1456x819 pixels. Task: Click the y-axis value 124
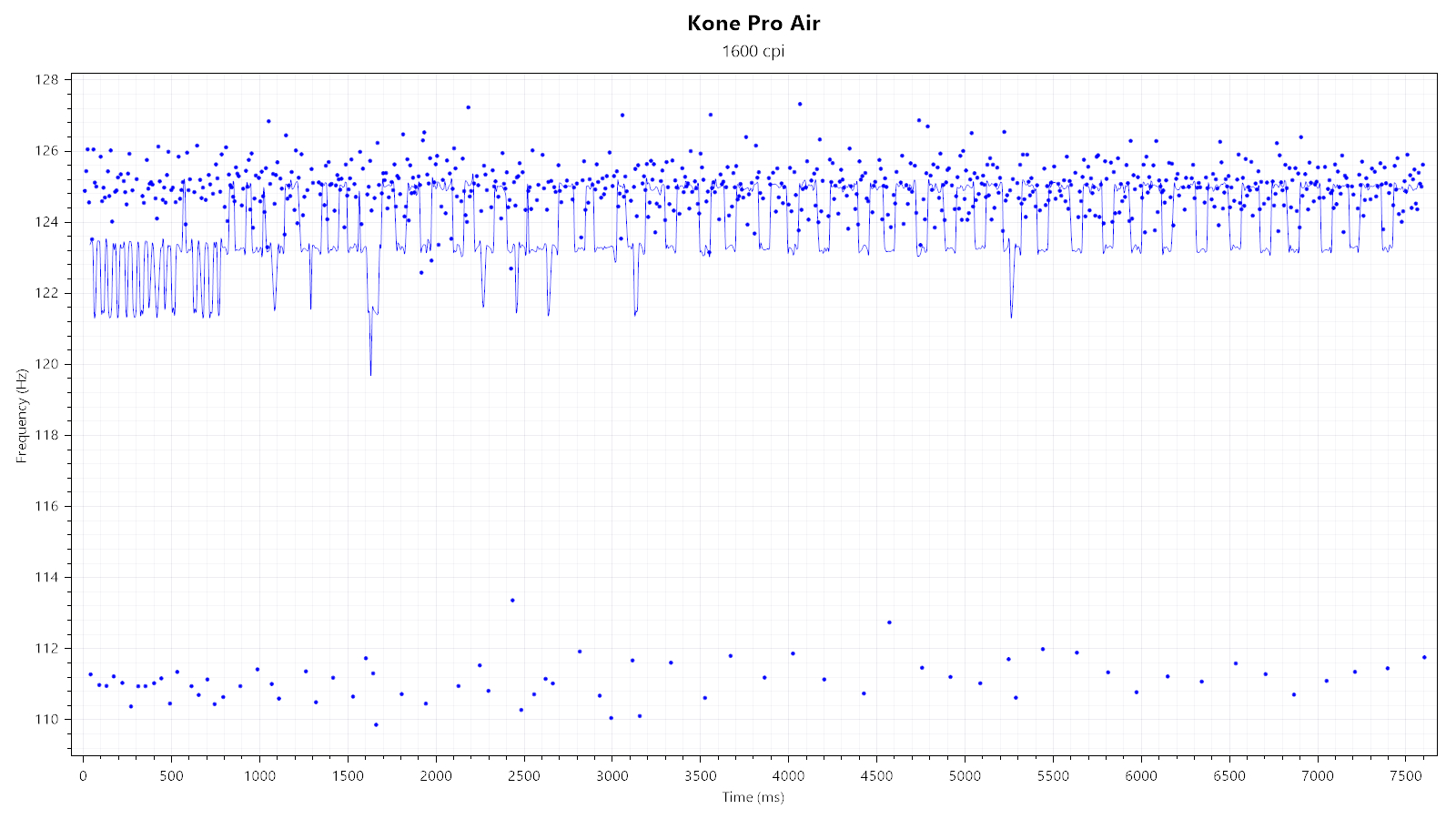(x=48, y=222)
